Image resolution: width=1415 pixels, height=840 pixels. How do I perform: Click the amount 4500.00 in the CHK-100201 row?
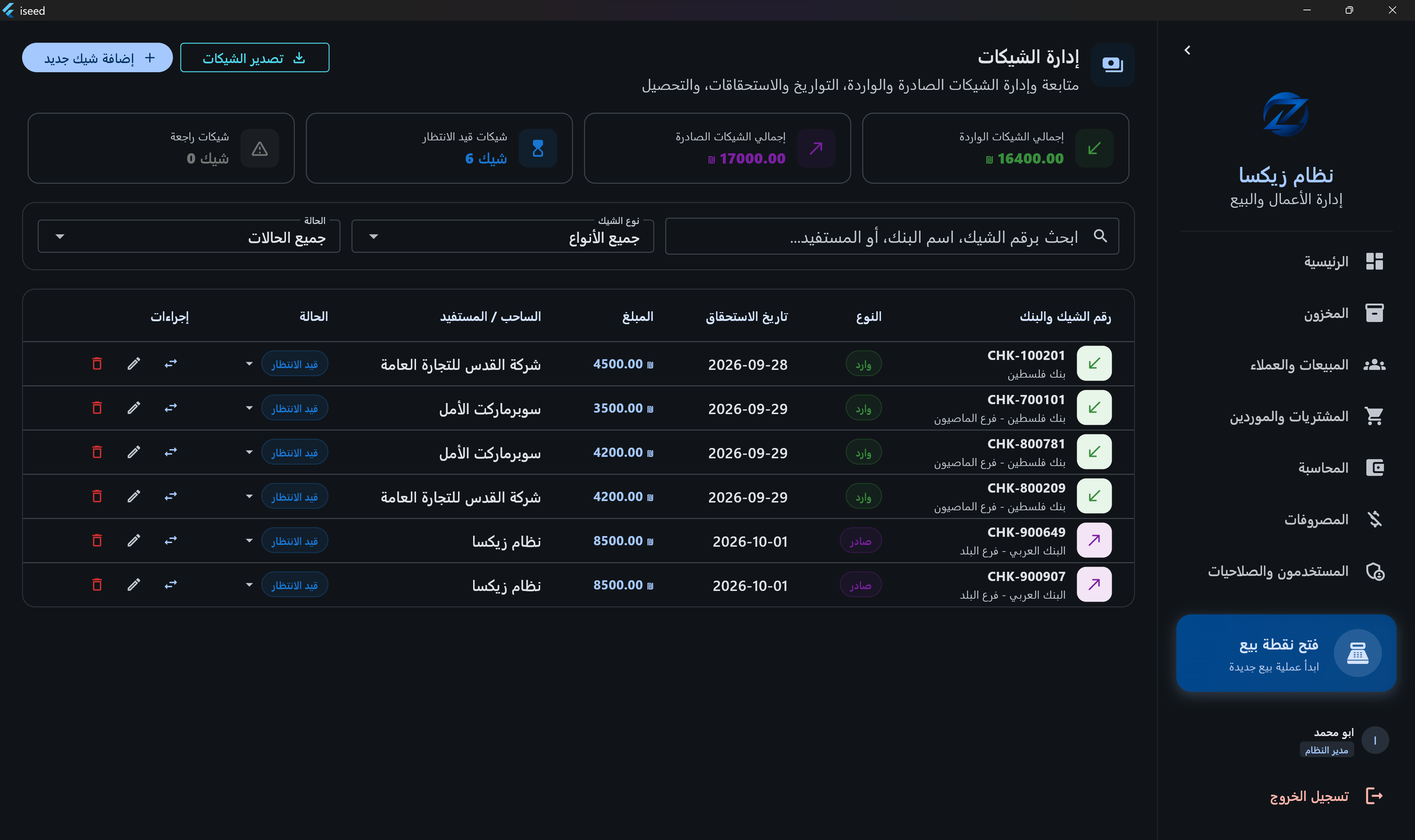pyautogui.click(x=623, y=364)
